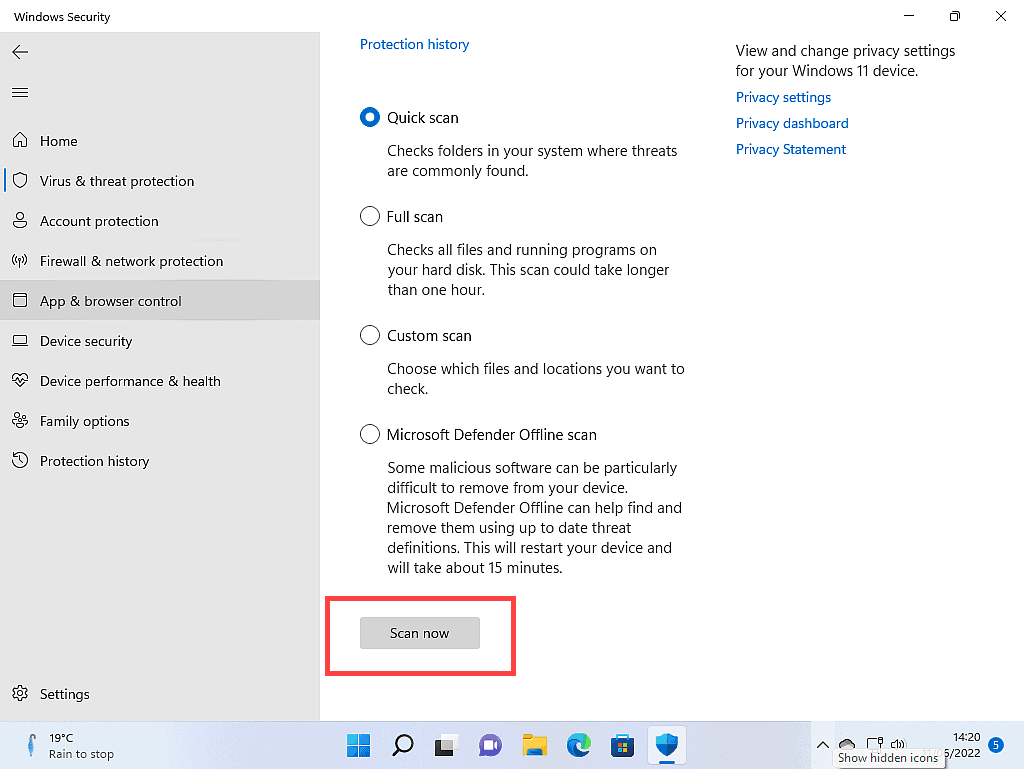1024x769 pixels.
Task: Launch Microsoft Edge from taskbar
Action: 578,746
